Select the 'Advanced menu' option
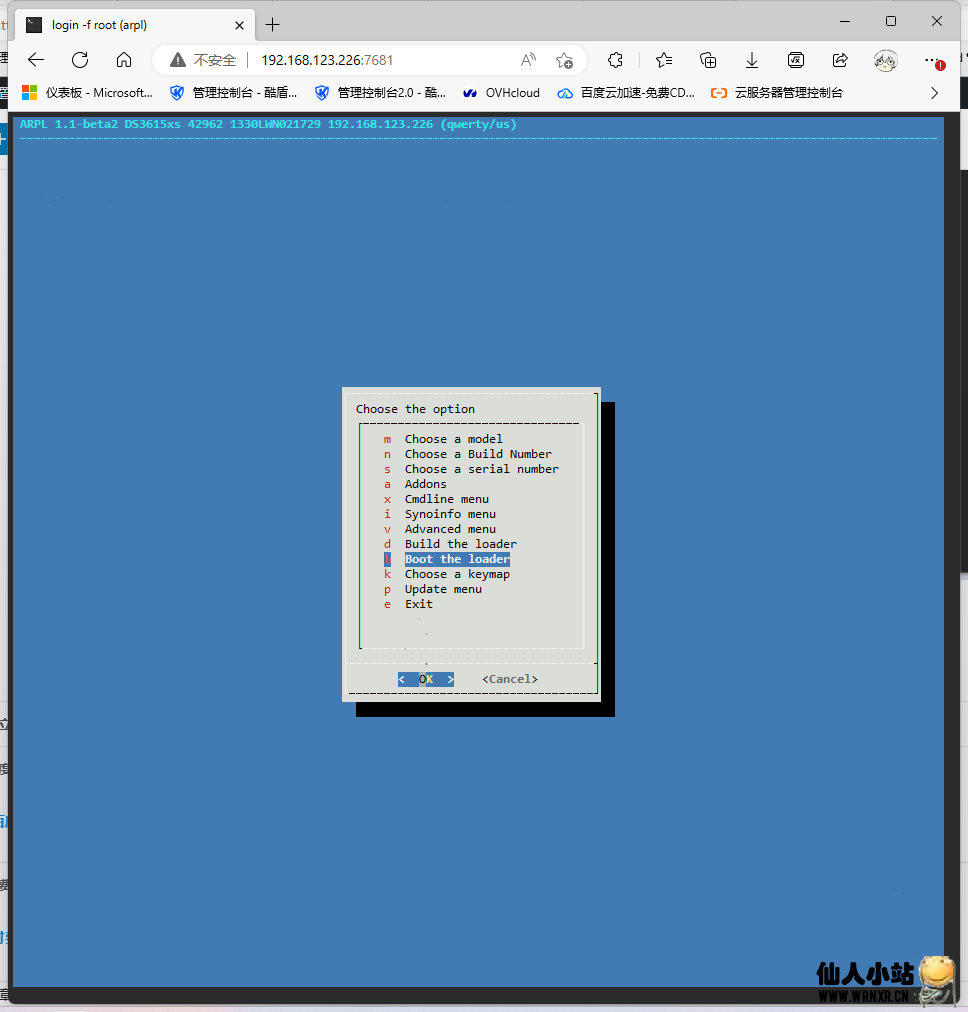This screenshot has height=1012, width=968. 450,529
